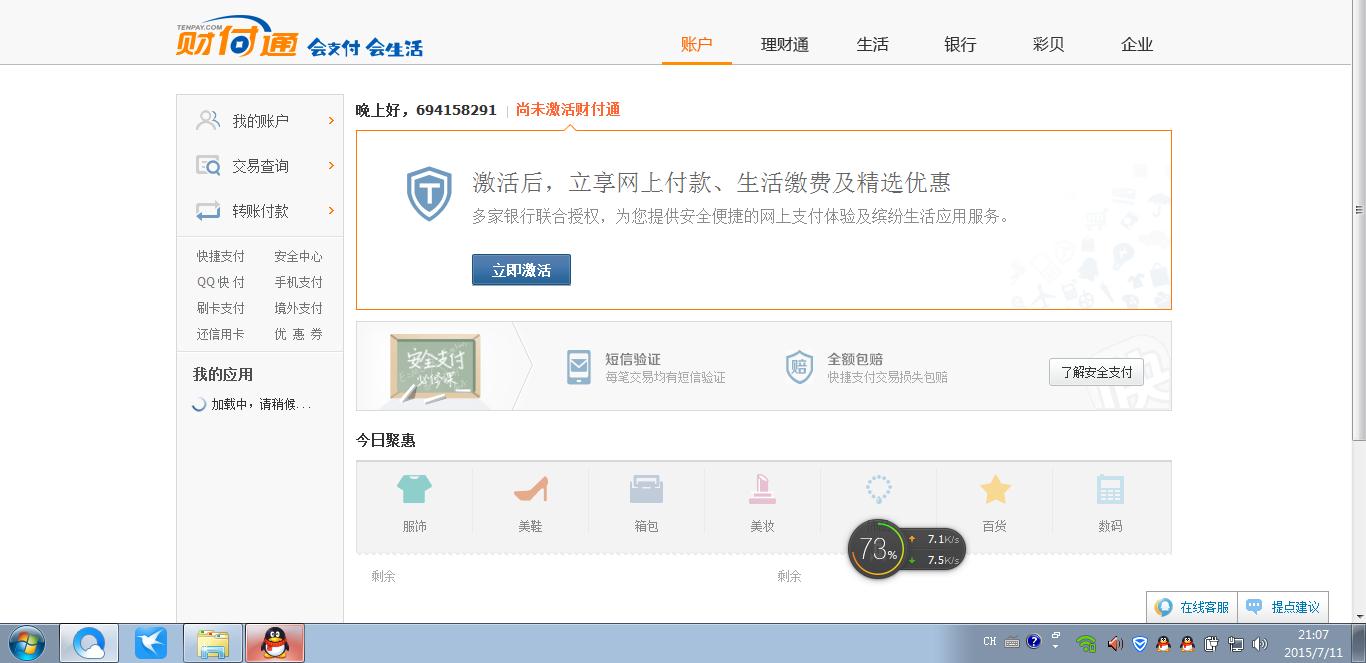Open the 数码 digital category icon
Image resolution: width=1366 pixels, height=663 pixels.
click(x=1110, y=489)
